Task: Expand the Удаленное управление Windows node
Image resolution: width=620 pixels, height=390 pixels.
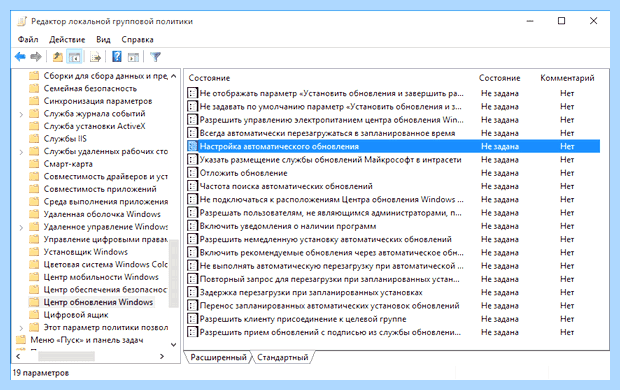Action: pyautogui.click(x=21, y=228)
